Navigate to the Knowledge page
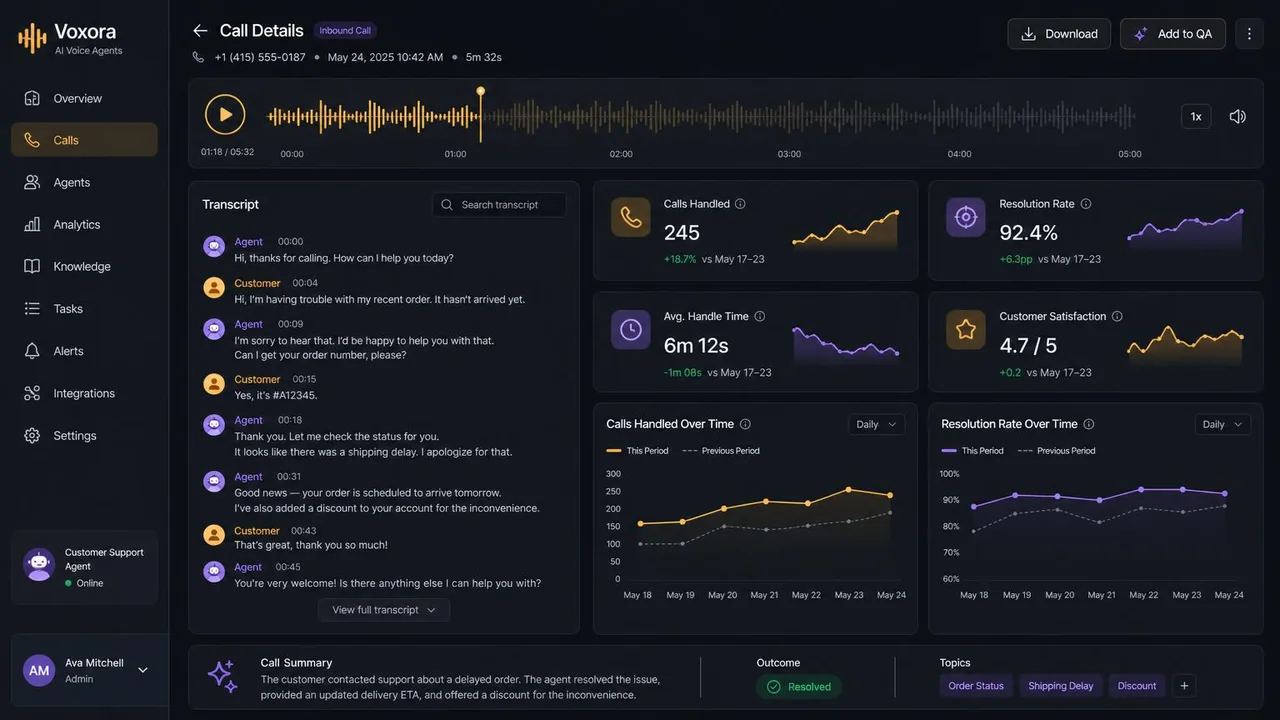The width and height of the screenshot is (1280, 720). [x=84, y=266]
